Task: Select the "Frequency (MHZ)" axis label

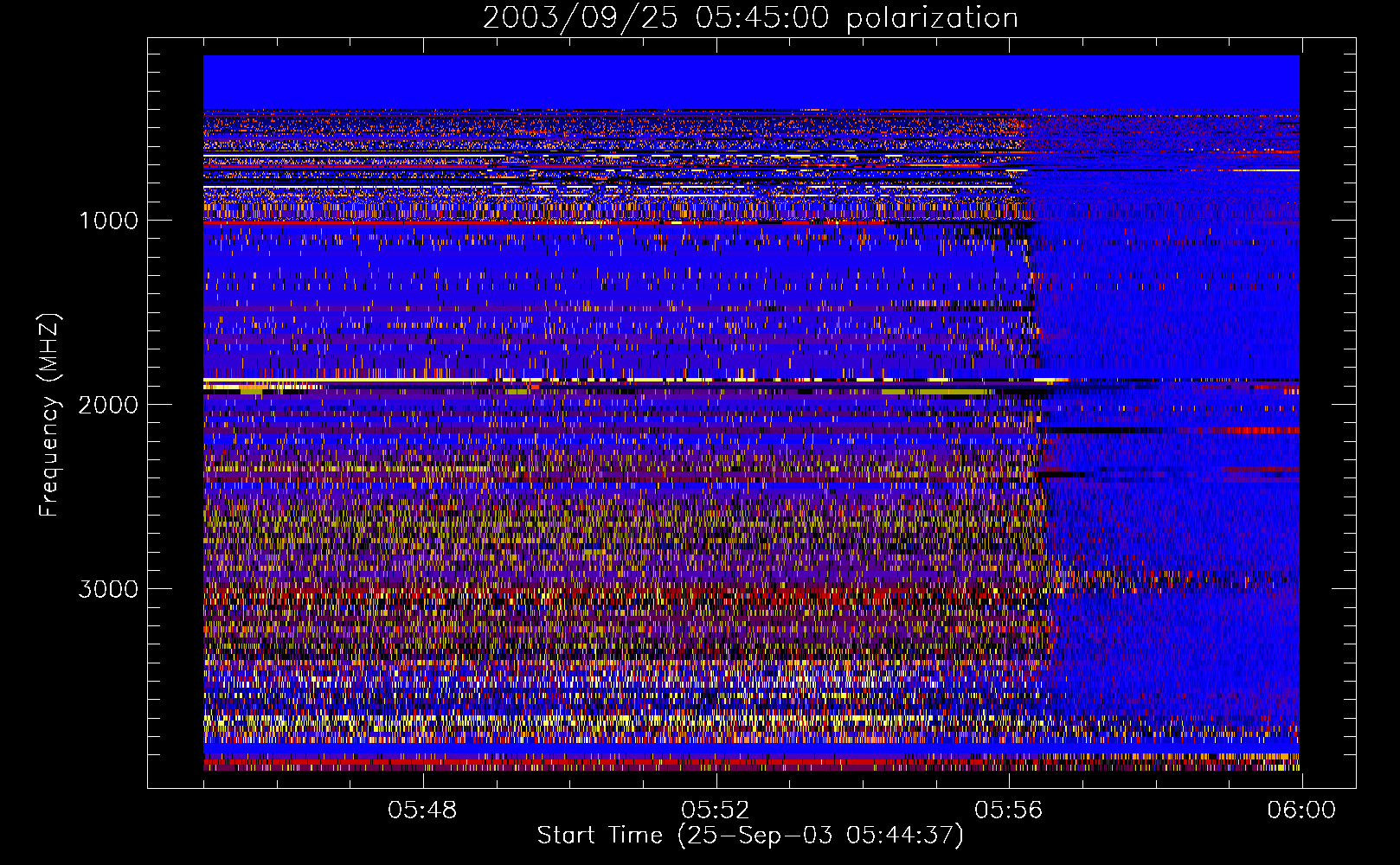Action: pos(49,415)
